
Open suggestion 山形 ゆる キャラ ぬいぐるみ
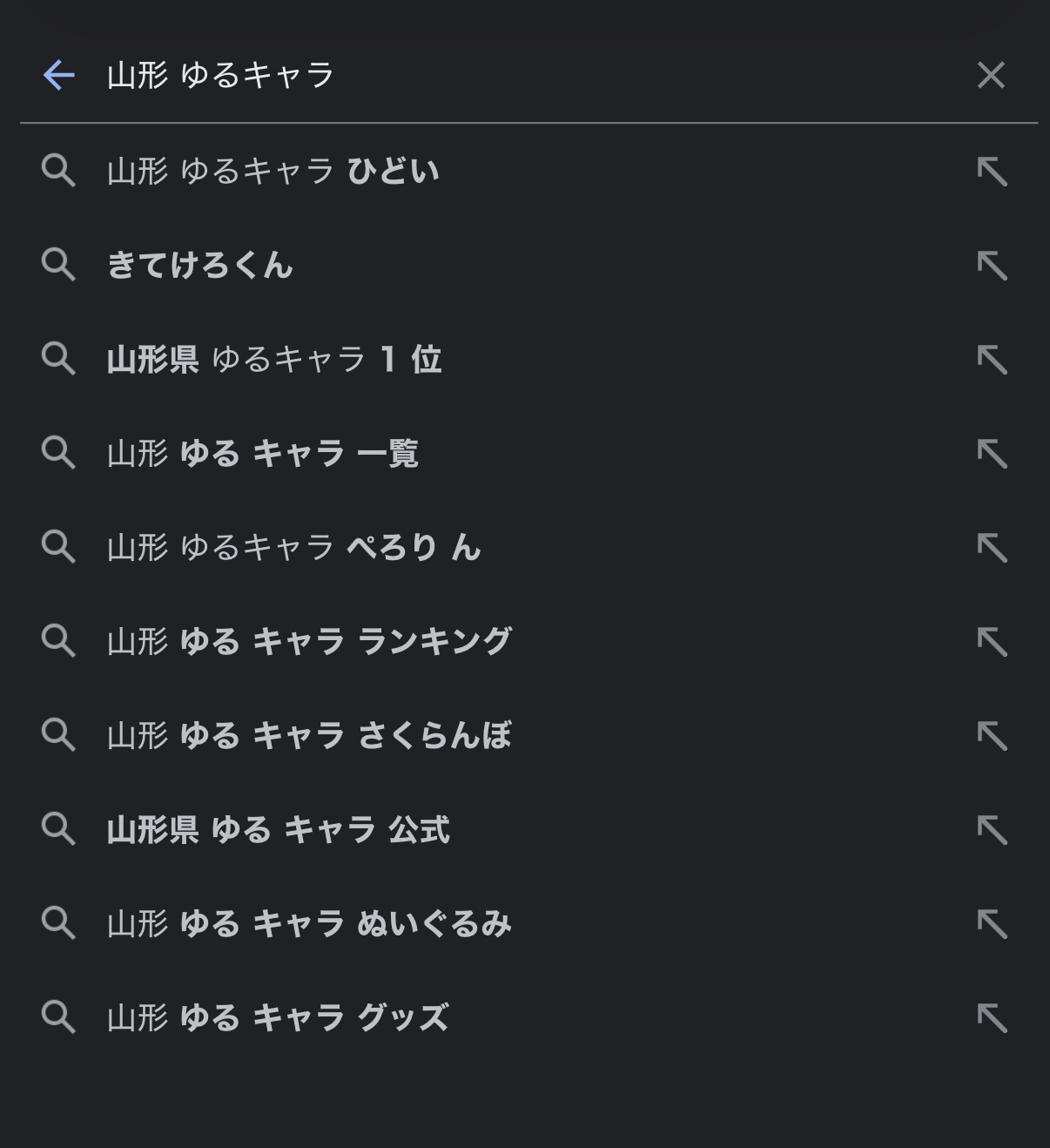[309, 923]
